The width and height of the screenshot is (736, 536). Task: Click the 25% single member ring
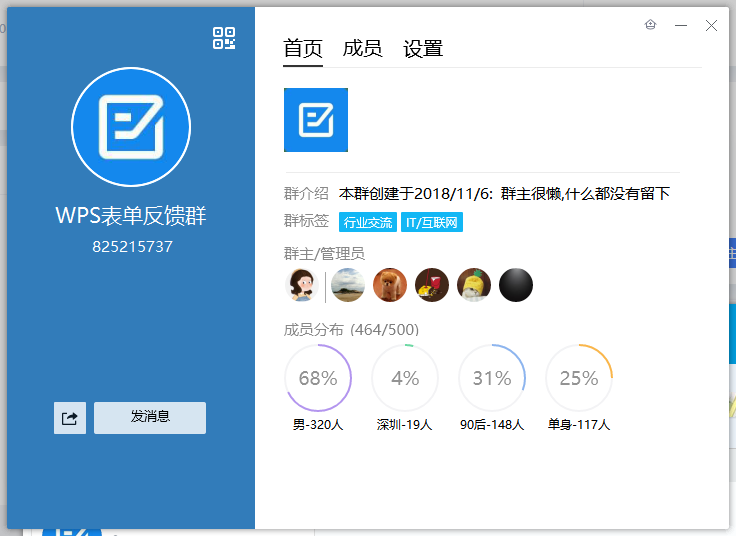coord(579,378)
